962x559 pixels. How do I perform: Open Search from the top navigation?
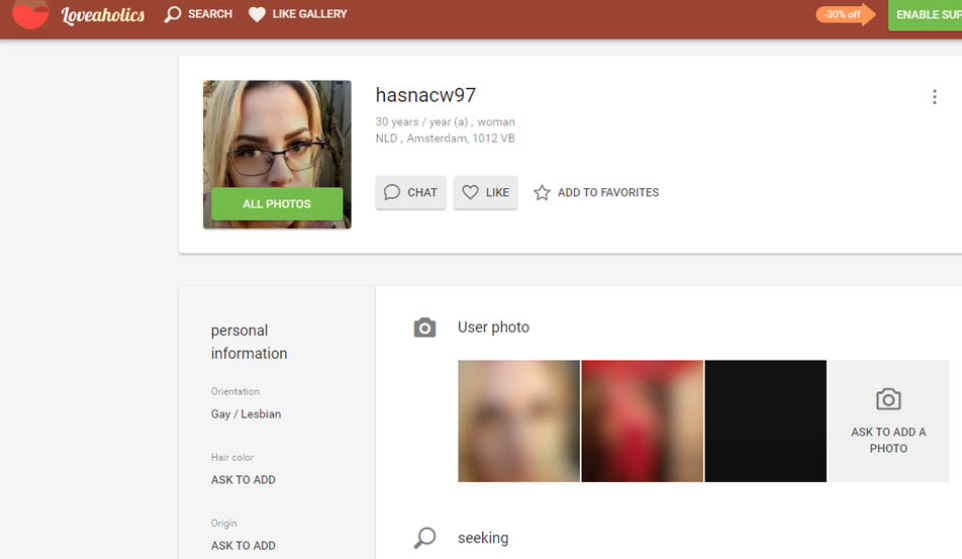198,14
